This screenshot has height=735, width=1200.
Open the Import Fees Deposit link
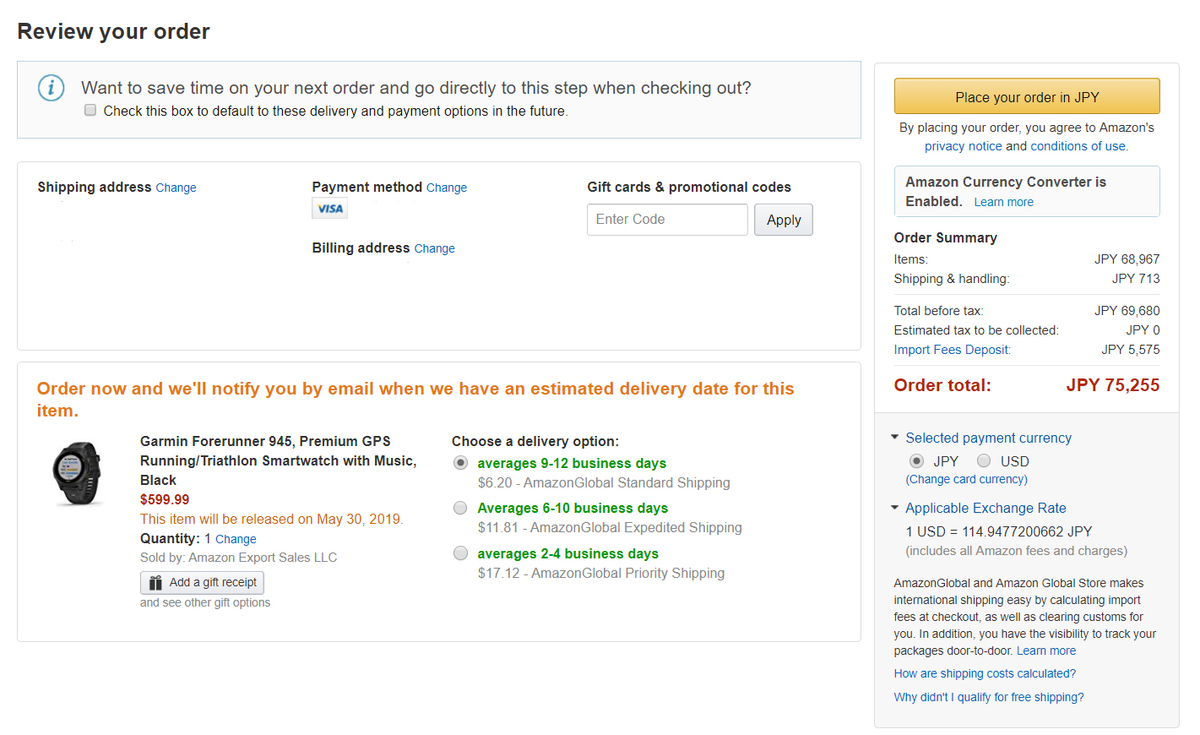[952, 350]
